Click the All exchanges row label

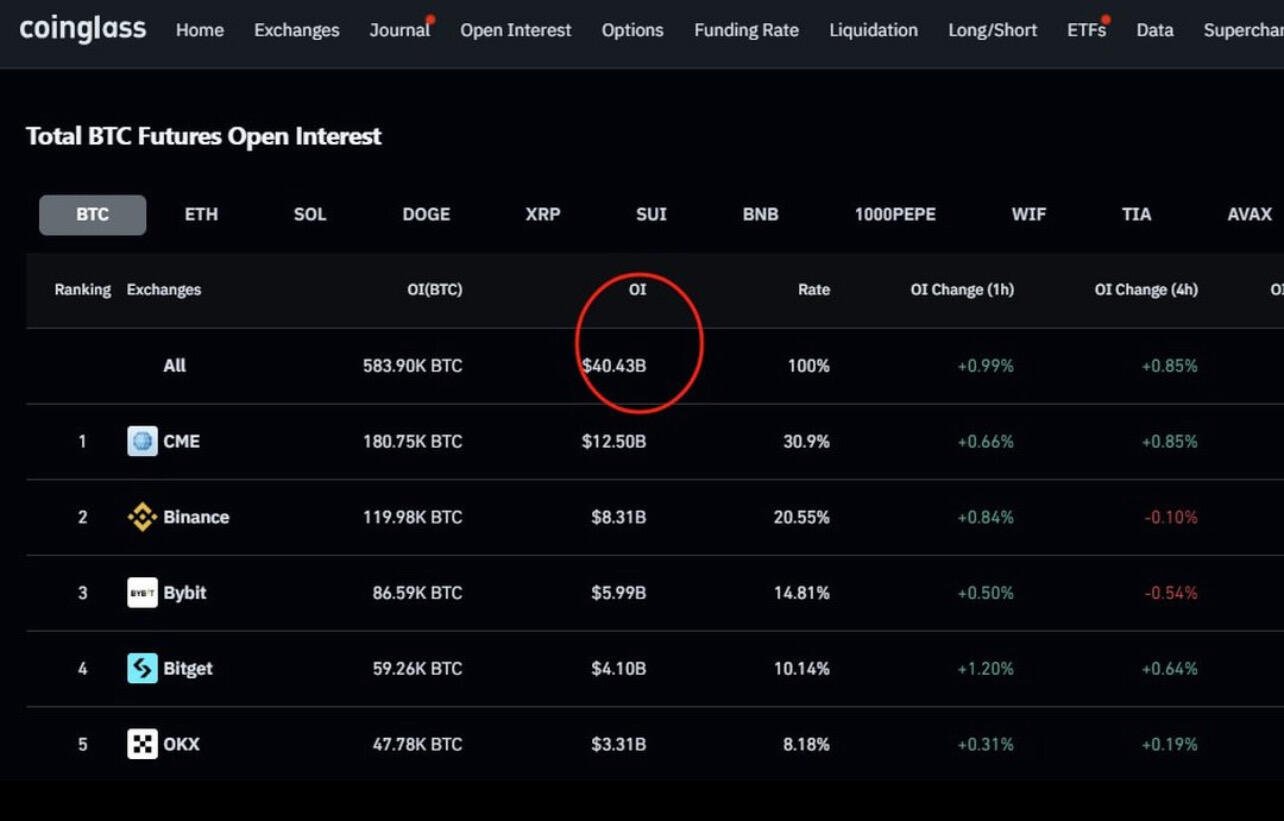[174, 366]
